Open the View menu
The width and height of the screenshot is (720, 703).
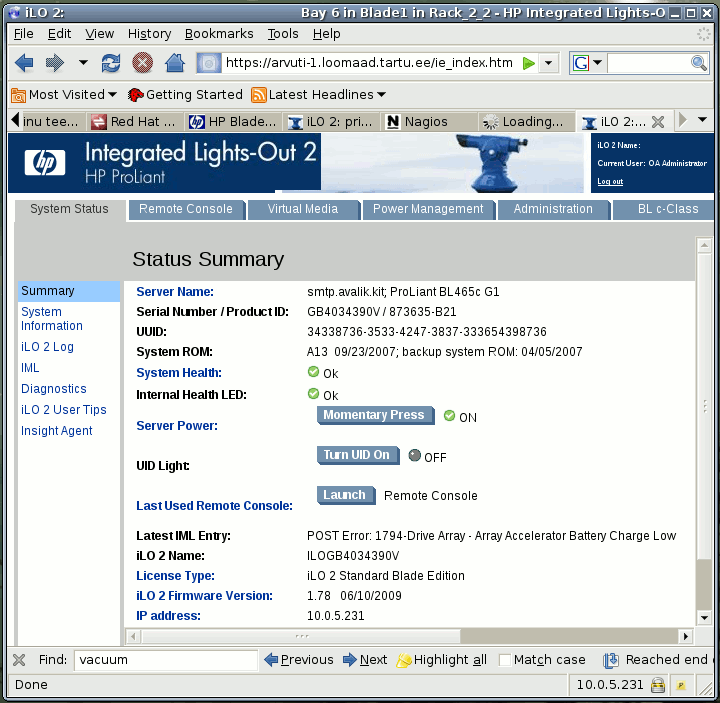99,34
